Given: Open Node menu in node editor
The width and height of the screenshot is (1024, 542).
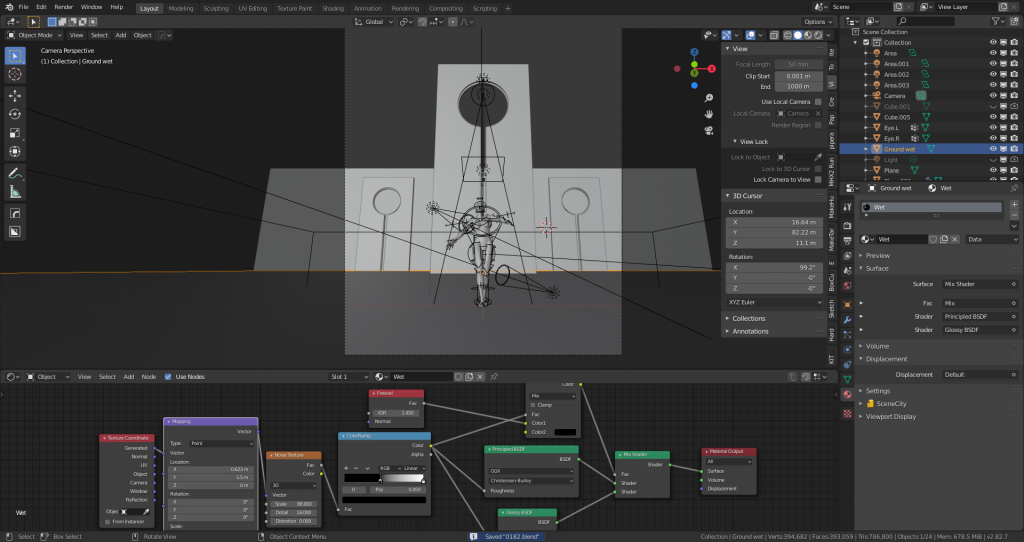Looking at the screenshot, I should point(149,377).
